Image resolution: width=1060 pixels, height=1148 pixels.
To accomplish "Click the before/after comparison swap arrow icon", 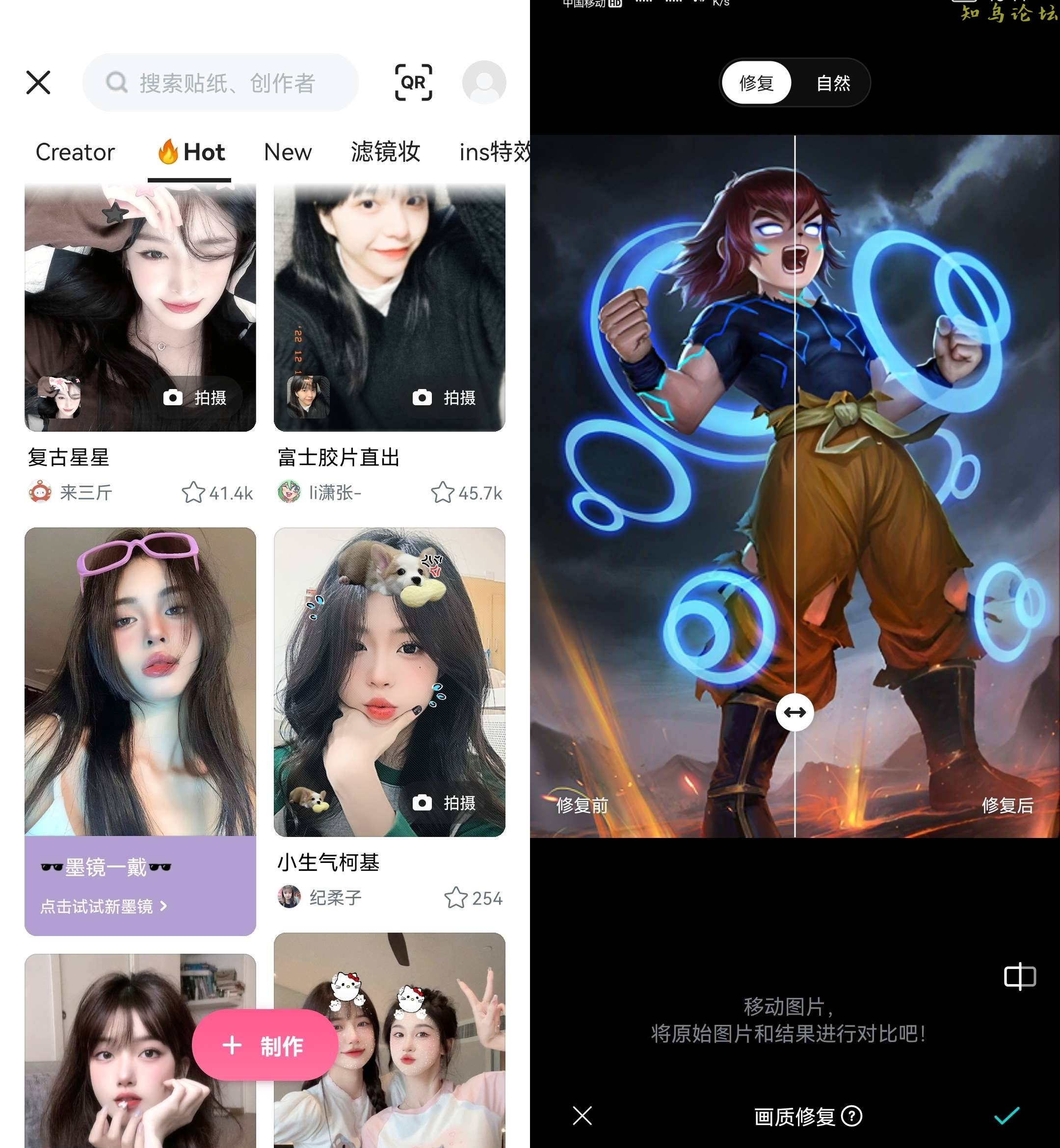I will click(x=795, y=712).
